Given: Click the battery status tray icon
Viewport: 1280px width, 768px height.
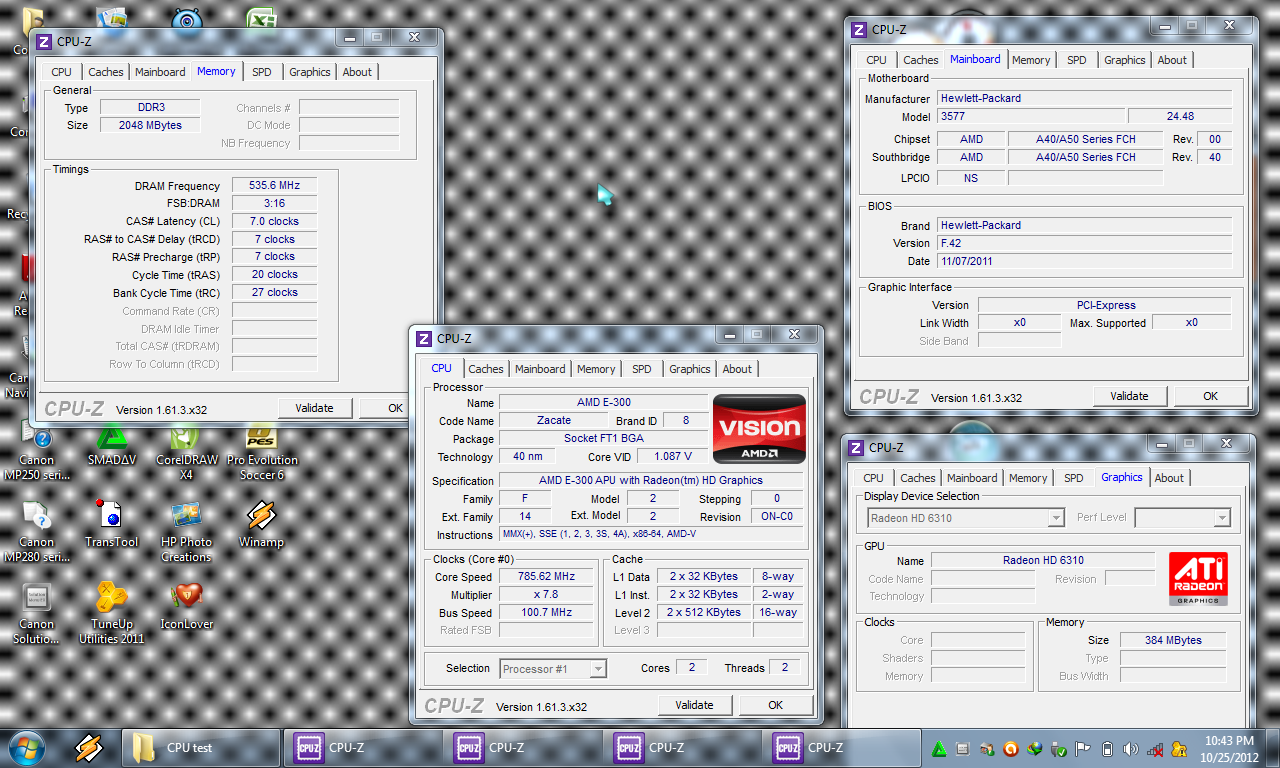Looking at the screenshot, I should tap(1107, 749).
